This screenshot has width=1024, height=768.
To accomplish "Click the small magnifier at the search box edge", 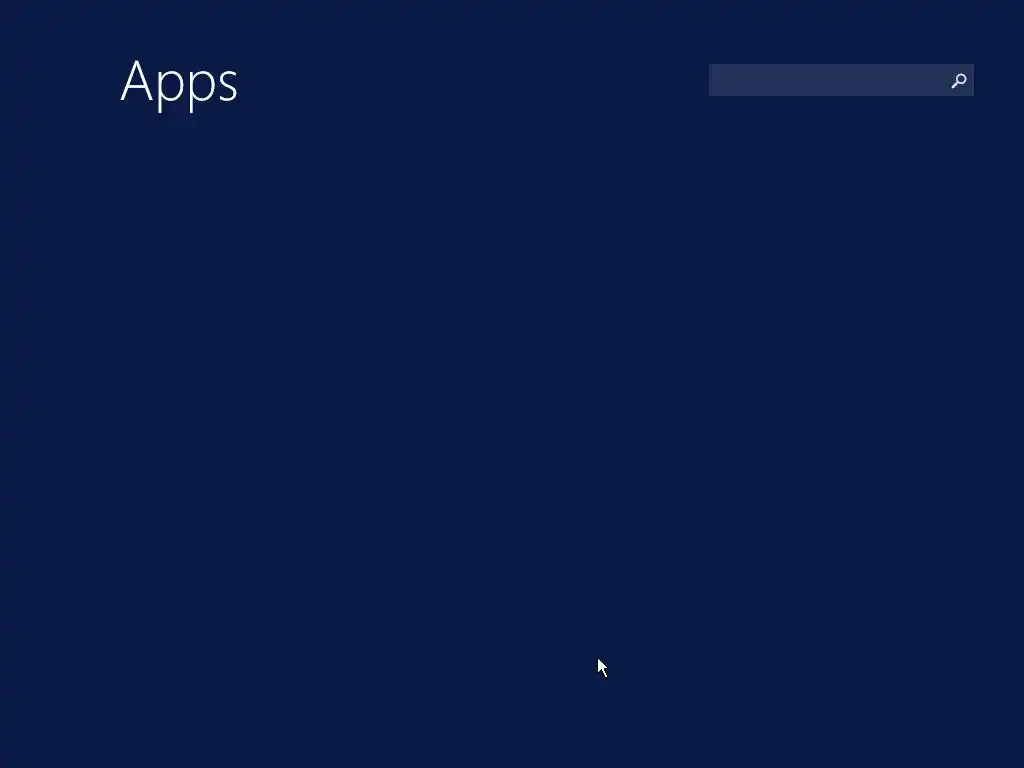I will (959, 80).
